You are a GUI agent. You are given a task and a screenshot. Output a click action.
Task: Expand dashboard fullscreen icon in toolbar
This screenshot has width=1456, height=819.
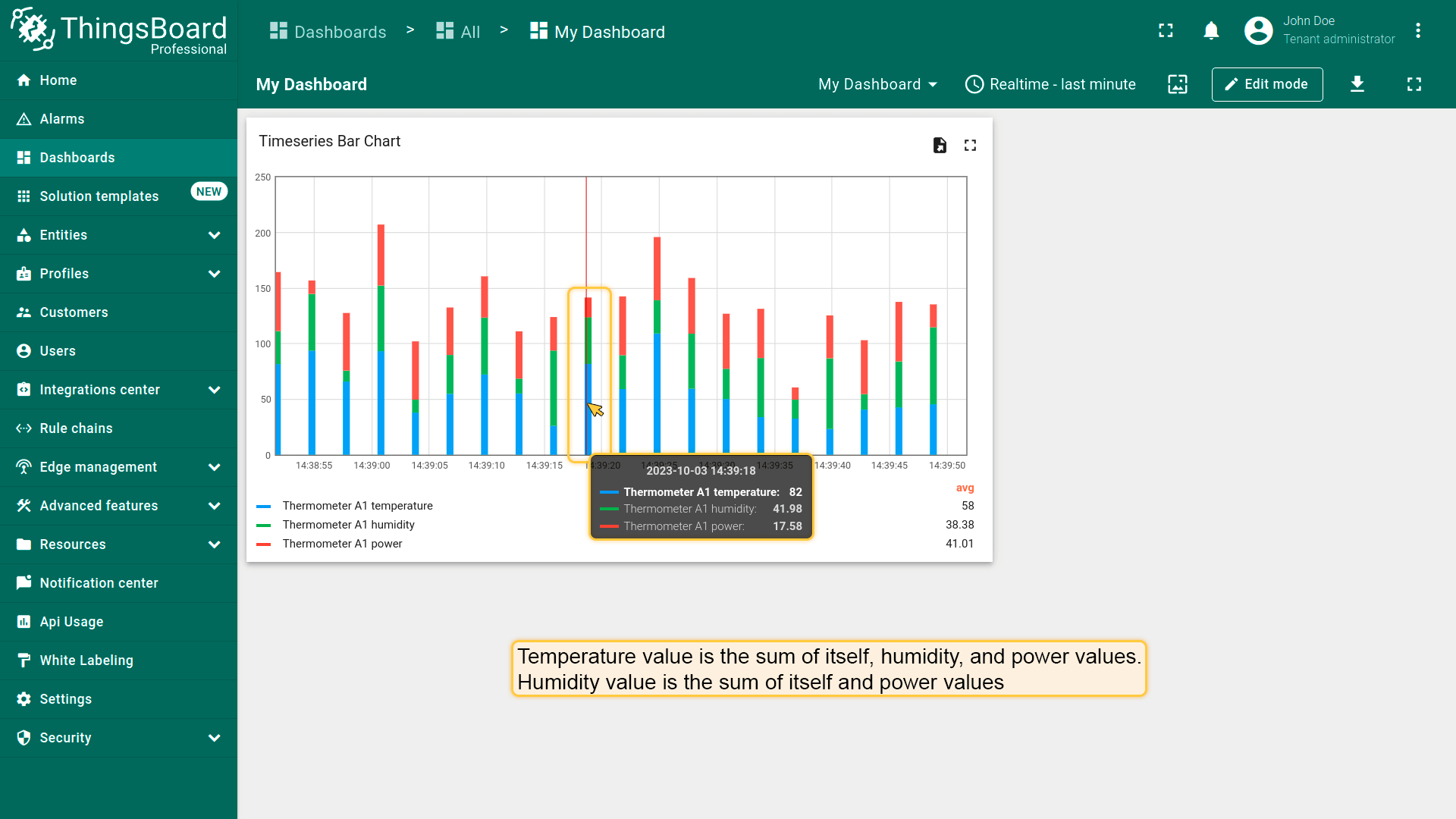pyautogui.click(x=1414, y=84)
